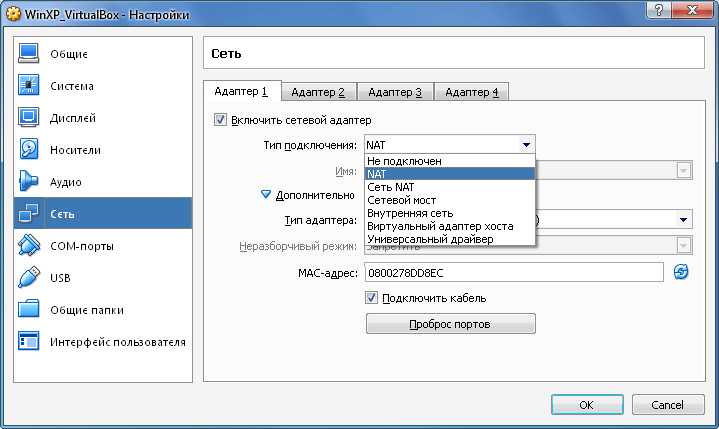The width and height of the screenshot is (719, 429).
Task: Choose Сетевой мост from the list
Action: 450,200
